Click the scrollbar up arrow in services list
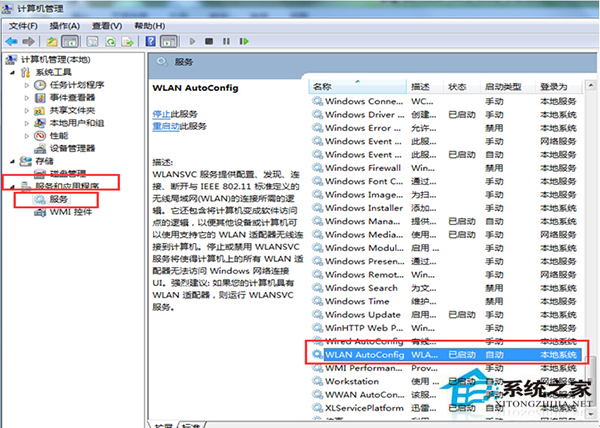This screenshot has width=600, height=428. tap(590, 85)
